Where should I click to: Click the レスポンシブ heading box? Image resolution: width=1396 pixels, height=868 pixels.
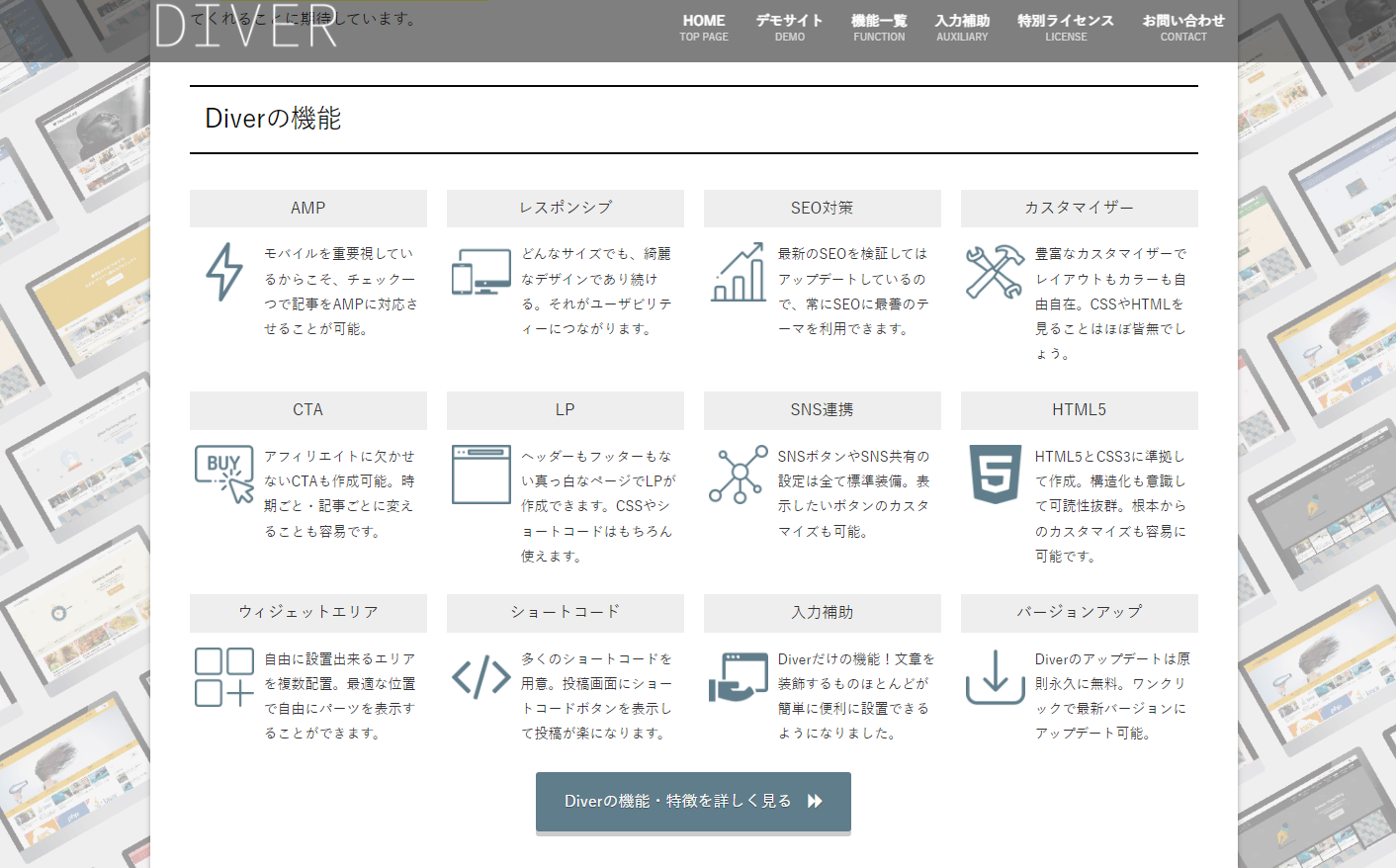point(566,209)
